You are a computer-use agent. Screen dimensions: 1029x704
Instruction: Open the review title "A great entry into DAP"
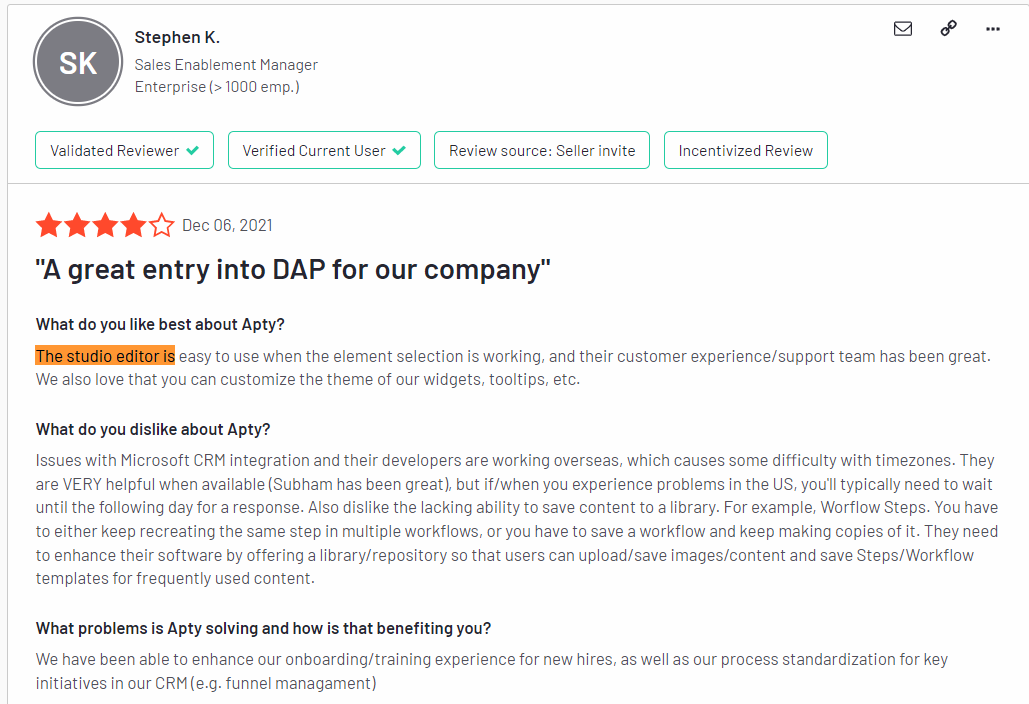pyautogui.click(x=293, y=270)
